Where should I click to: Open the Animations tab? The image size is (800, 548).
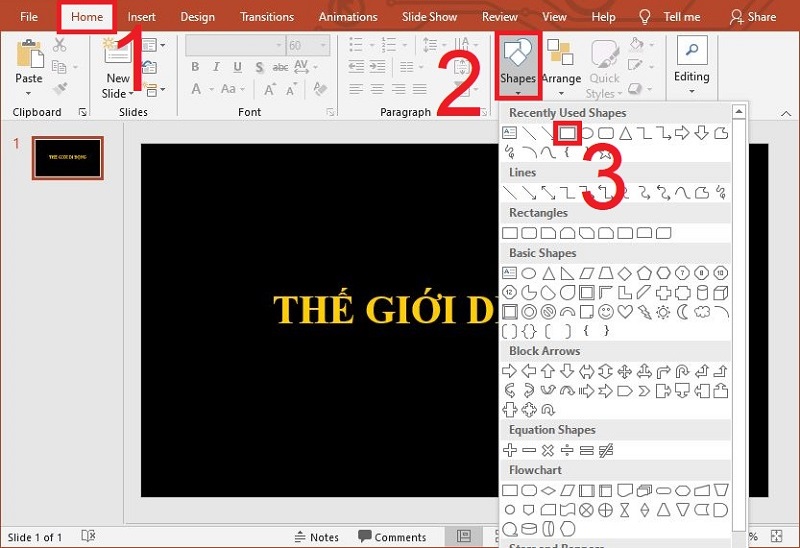coord(348,17)
